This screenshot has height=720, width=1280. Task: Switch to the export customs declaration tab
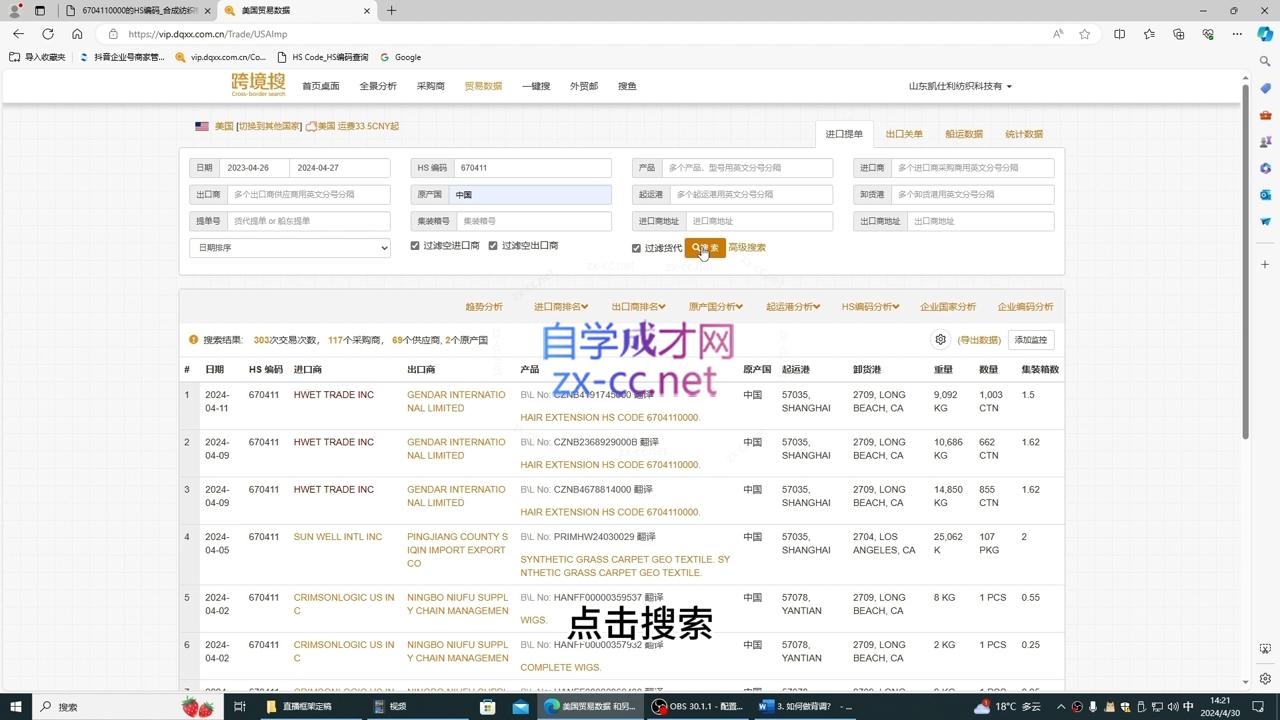[904, 134]
